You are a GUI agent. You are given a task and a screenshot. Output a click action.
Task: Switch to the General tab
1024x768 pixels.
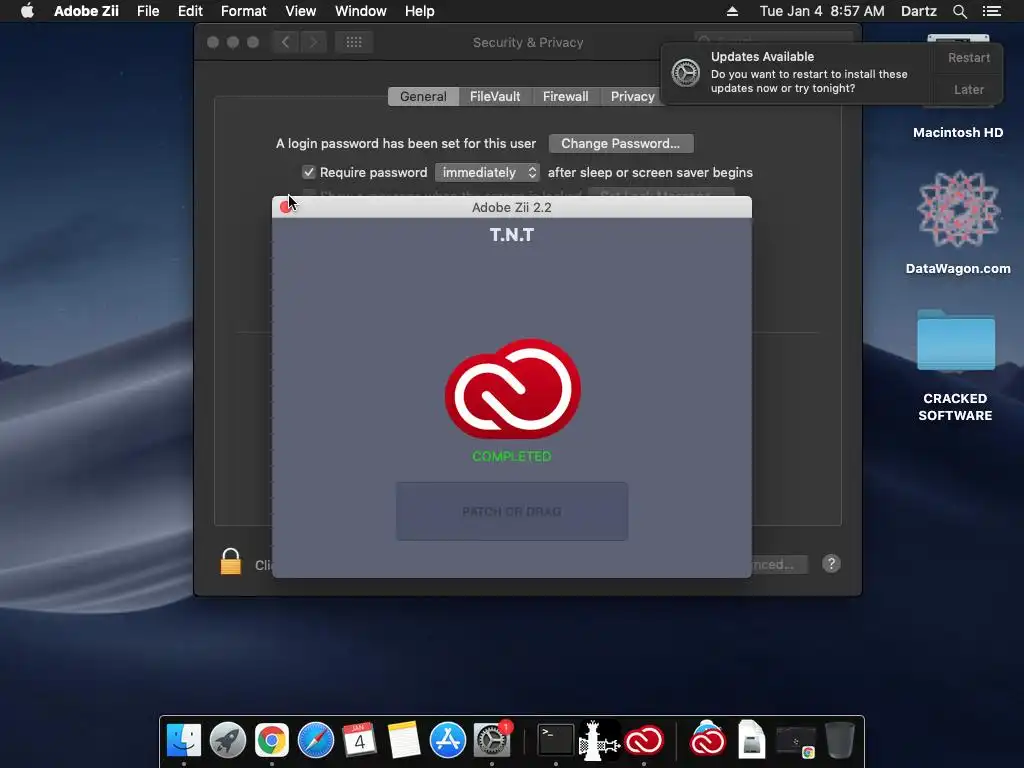coord(423,97)
